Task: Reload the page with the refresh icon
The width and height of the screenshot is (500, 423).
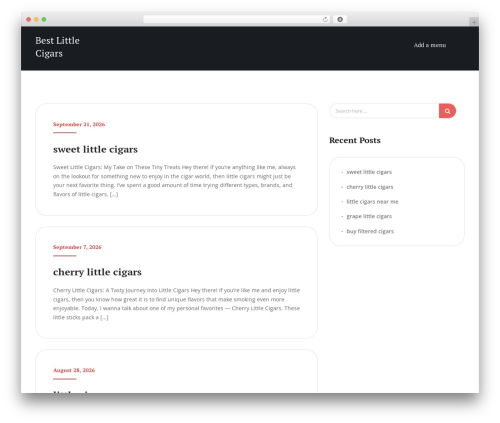Action: point(325,20)
